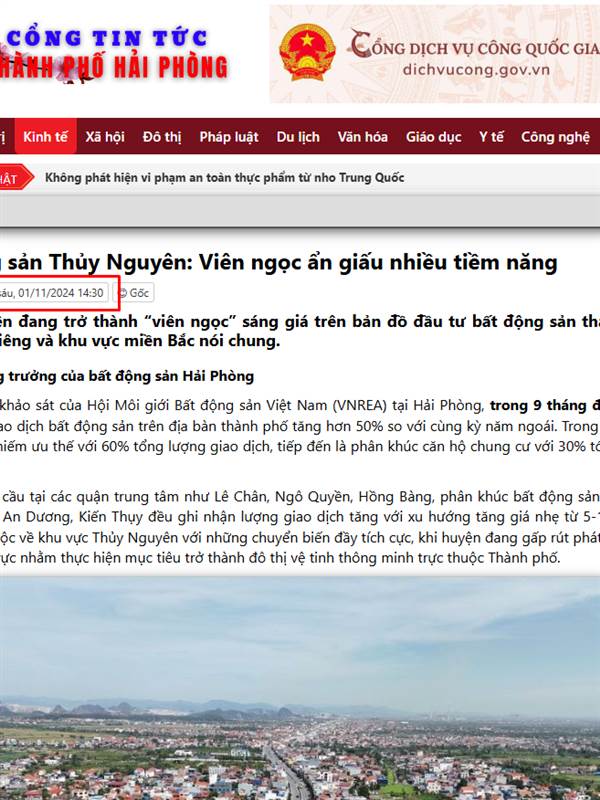Click the Hải Phòng real estate growth subheading
Screen dimensions: 600x800
click(x=127, y=376)
